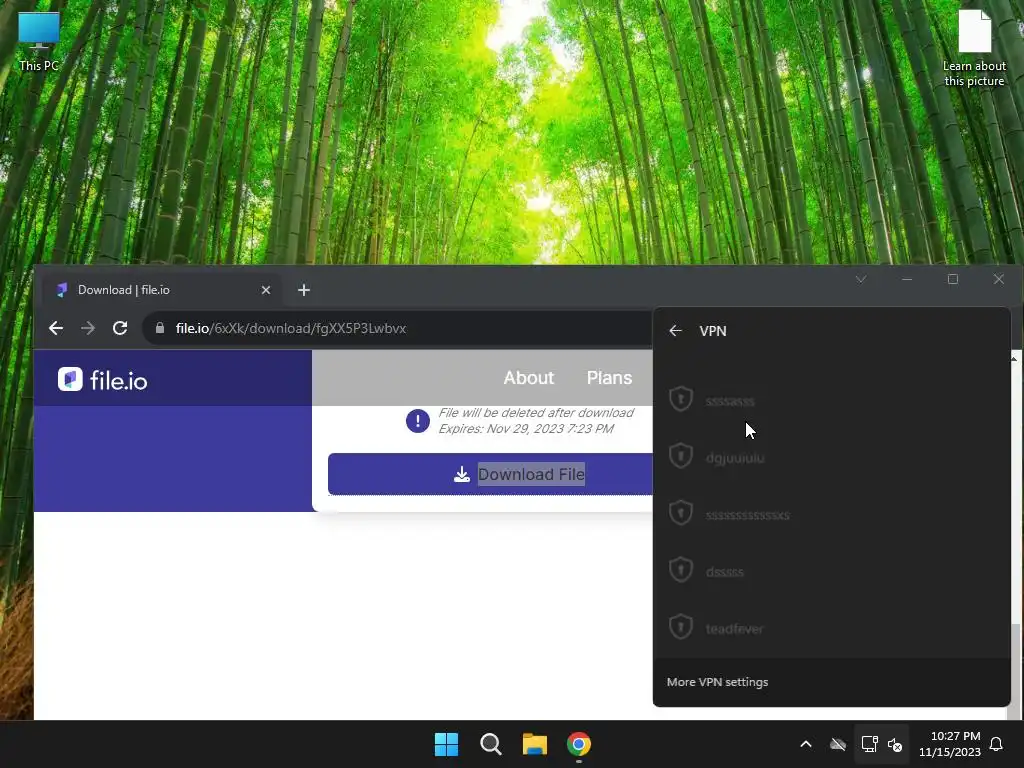Open the Plans page on file.io

tap(609, 377)
